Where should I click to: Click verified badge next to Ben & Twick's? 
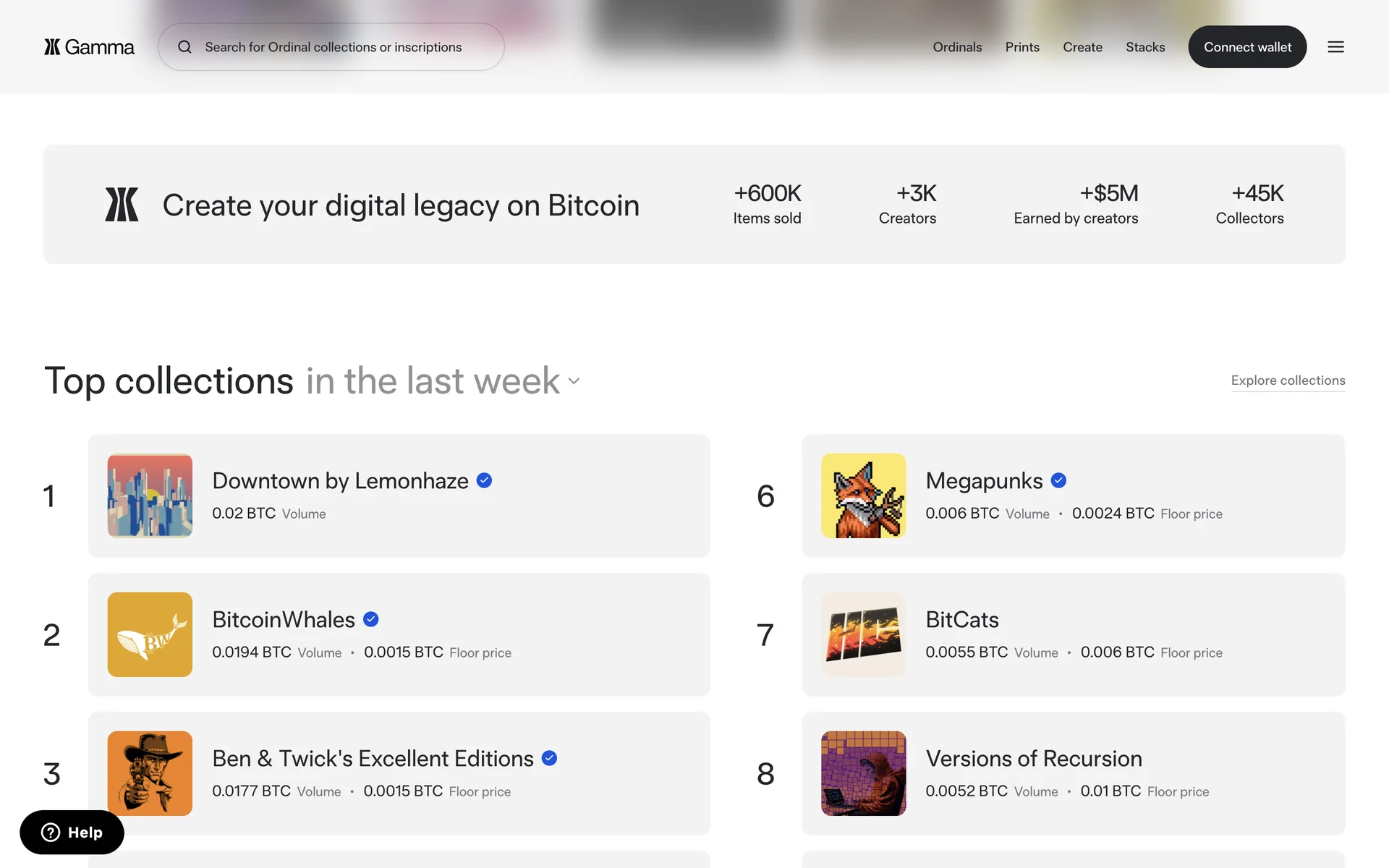(x=550, y=758)
